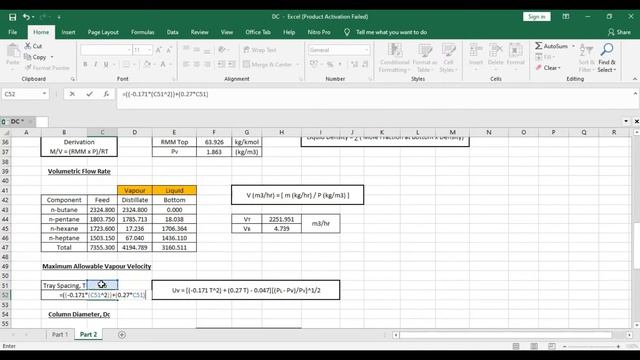The width and height of the screenshot is (640, 360).
Task: Open the AutoSum dropdown arrow
Action: [573, 46]
